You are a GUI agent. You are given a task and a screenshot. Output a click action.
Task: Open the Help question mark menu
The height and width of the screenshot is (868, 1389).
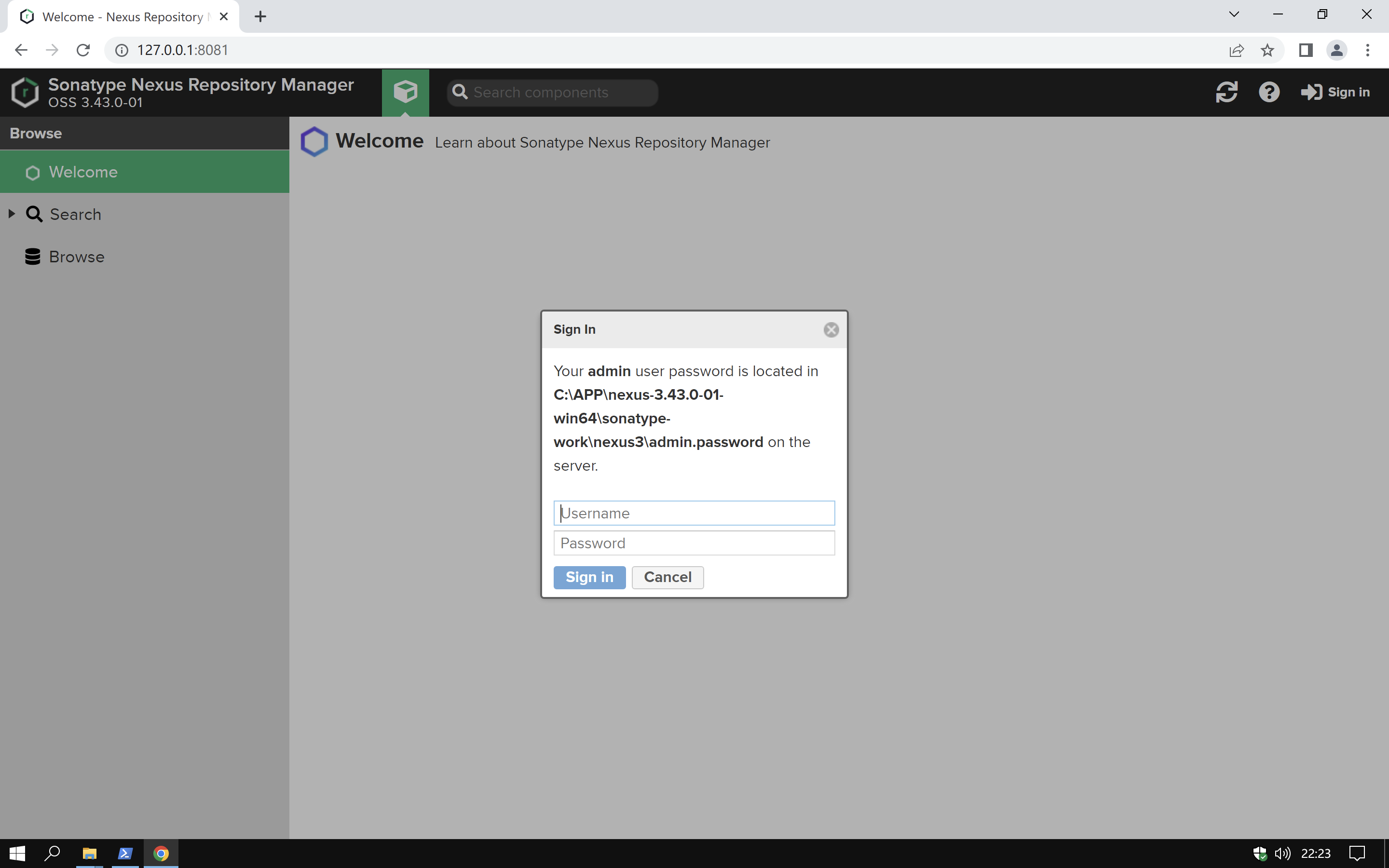tap(1268, 92)
